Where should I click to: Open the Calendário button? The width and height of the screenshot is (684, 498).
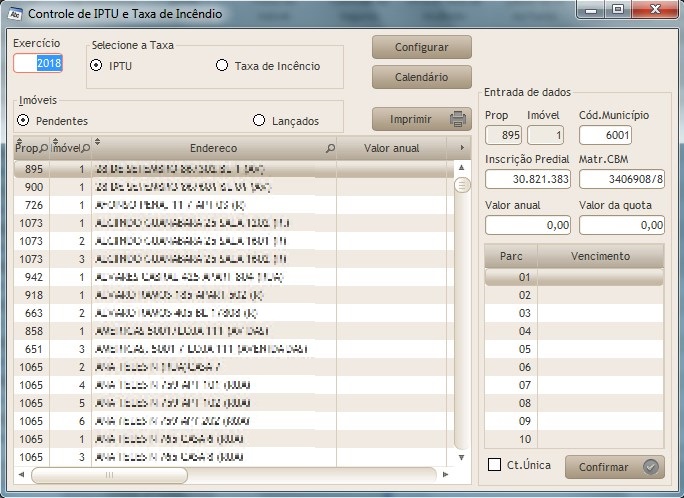coord(420,77)
